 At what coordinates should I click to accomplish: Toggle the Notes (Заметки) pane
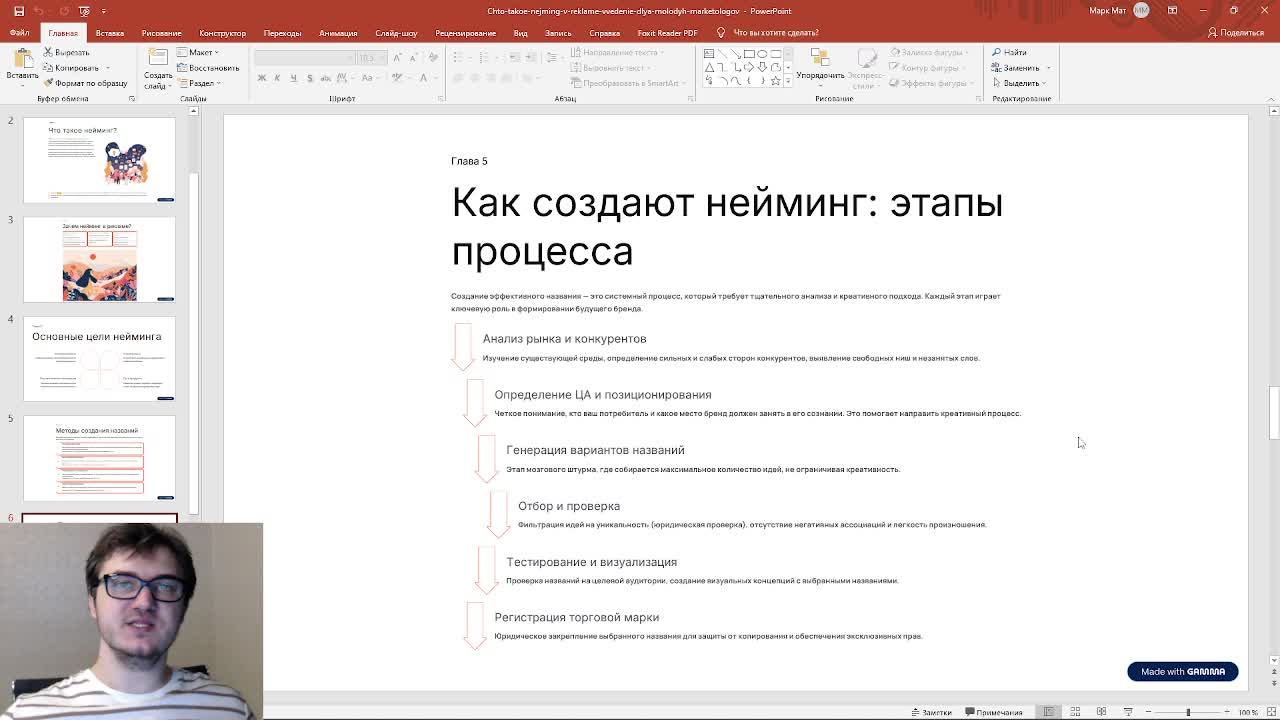931,712
